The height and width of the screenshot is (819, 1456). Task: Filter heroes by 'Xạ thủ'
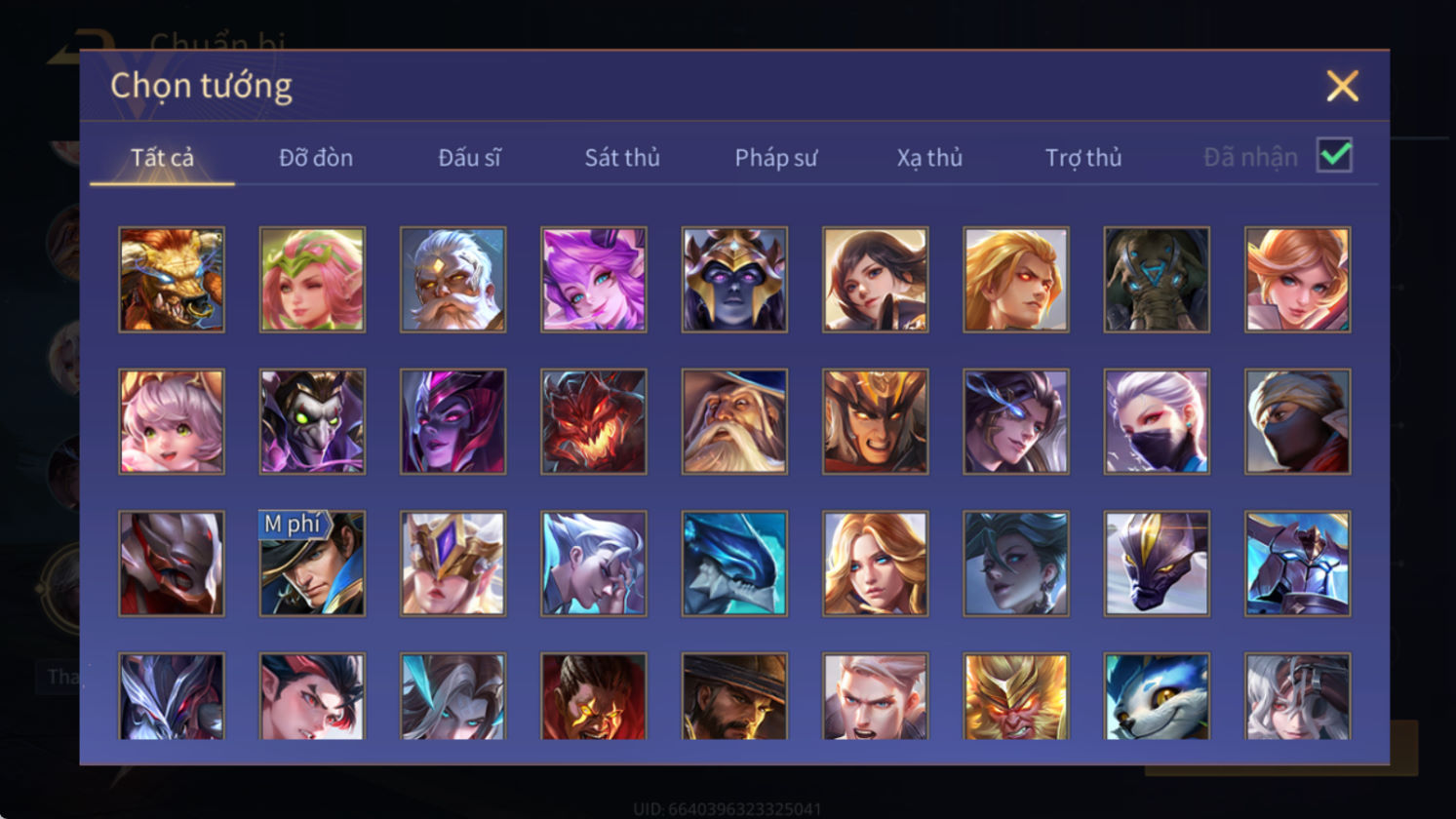coord(929,157)
